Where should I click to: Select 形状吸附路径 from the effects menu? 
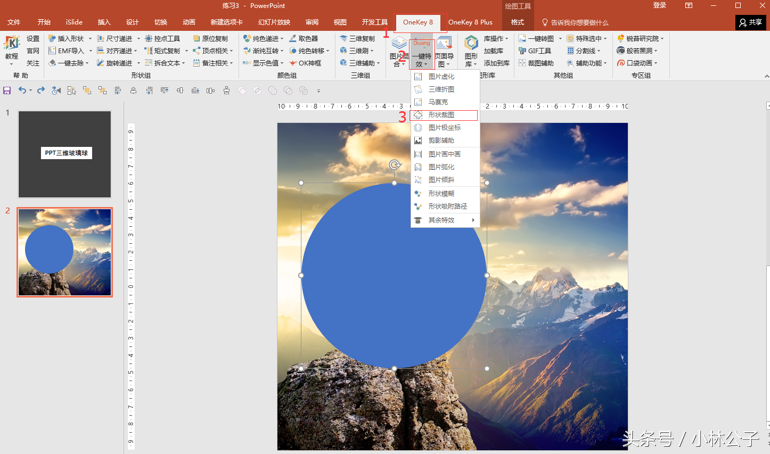[445, 206]
